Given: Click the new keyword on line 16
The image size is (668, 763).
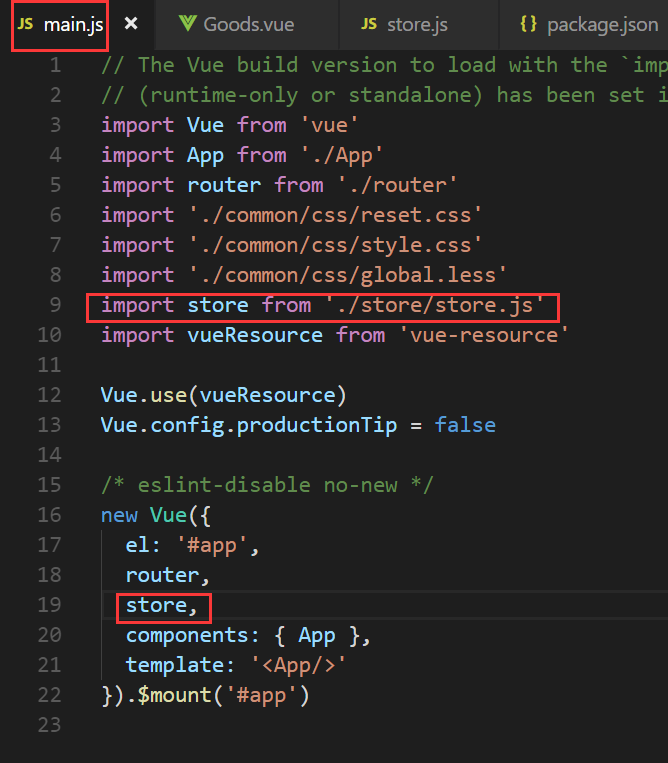Looking at the screenshot, I should tap(119, 515).
